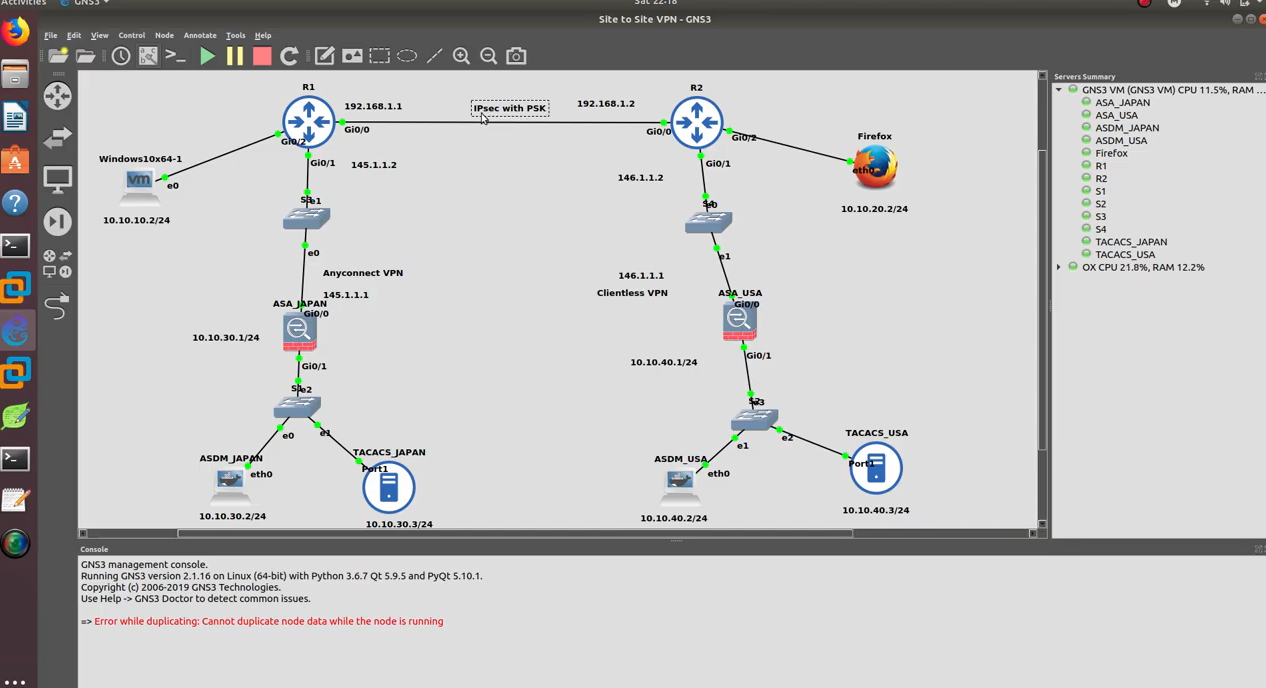This screenshot has height=688, width=1266.
Task: Zoom in on the topology
Action: (461, 56)
